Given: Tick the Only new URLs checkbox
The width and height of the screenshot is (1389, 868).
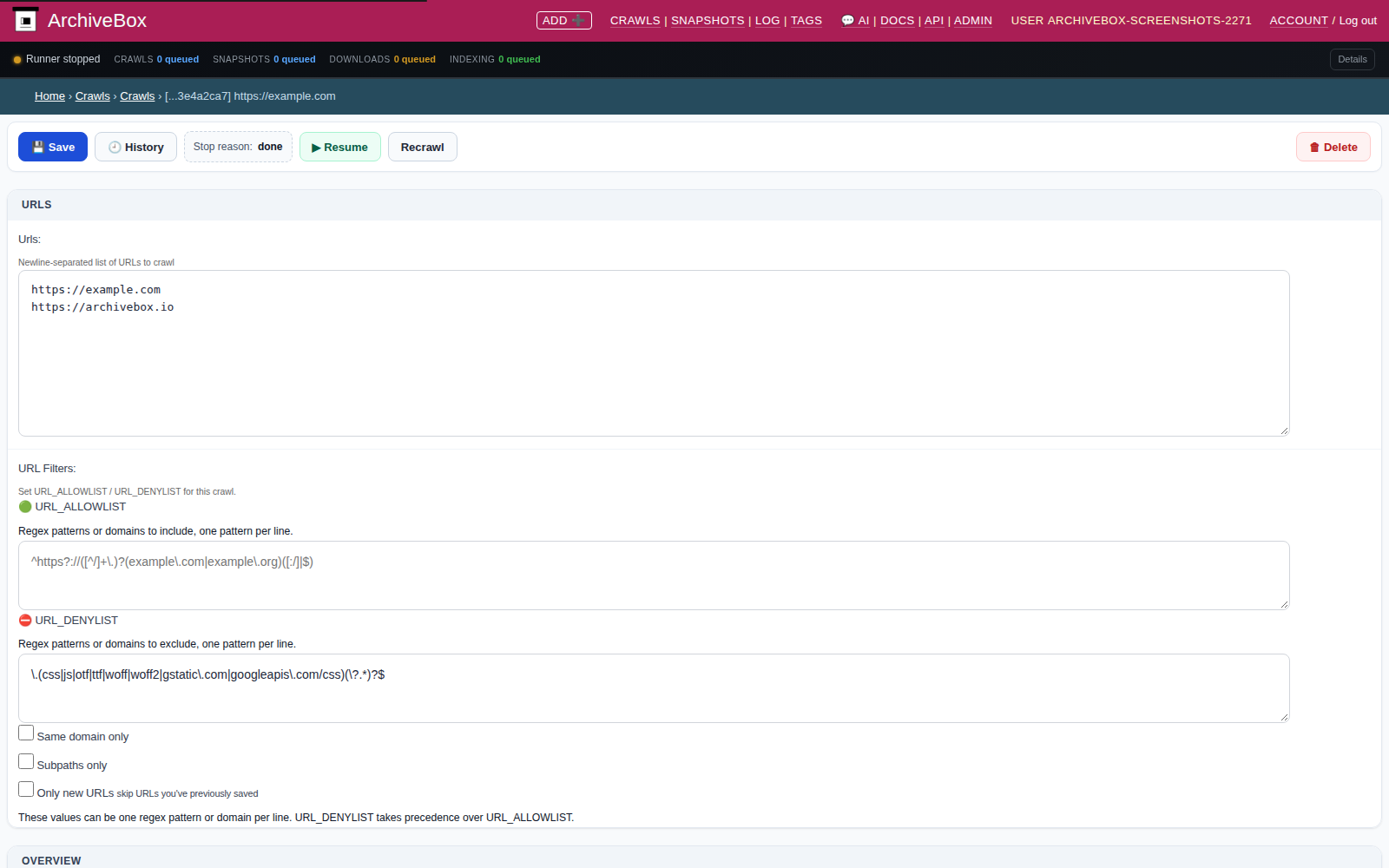Looking at the screenshot, I should 26,789.
